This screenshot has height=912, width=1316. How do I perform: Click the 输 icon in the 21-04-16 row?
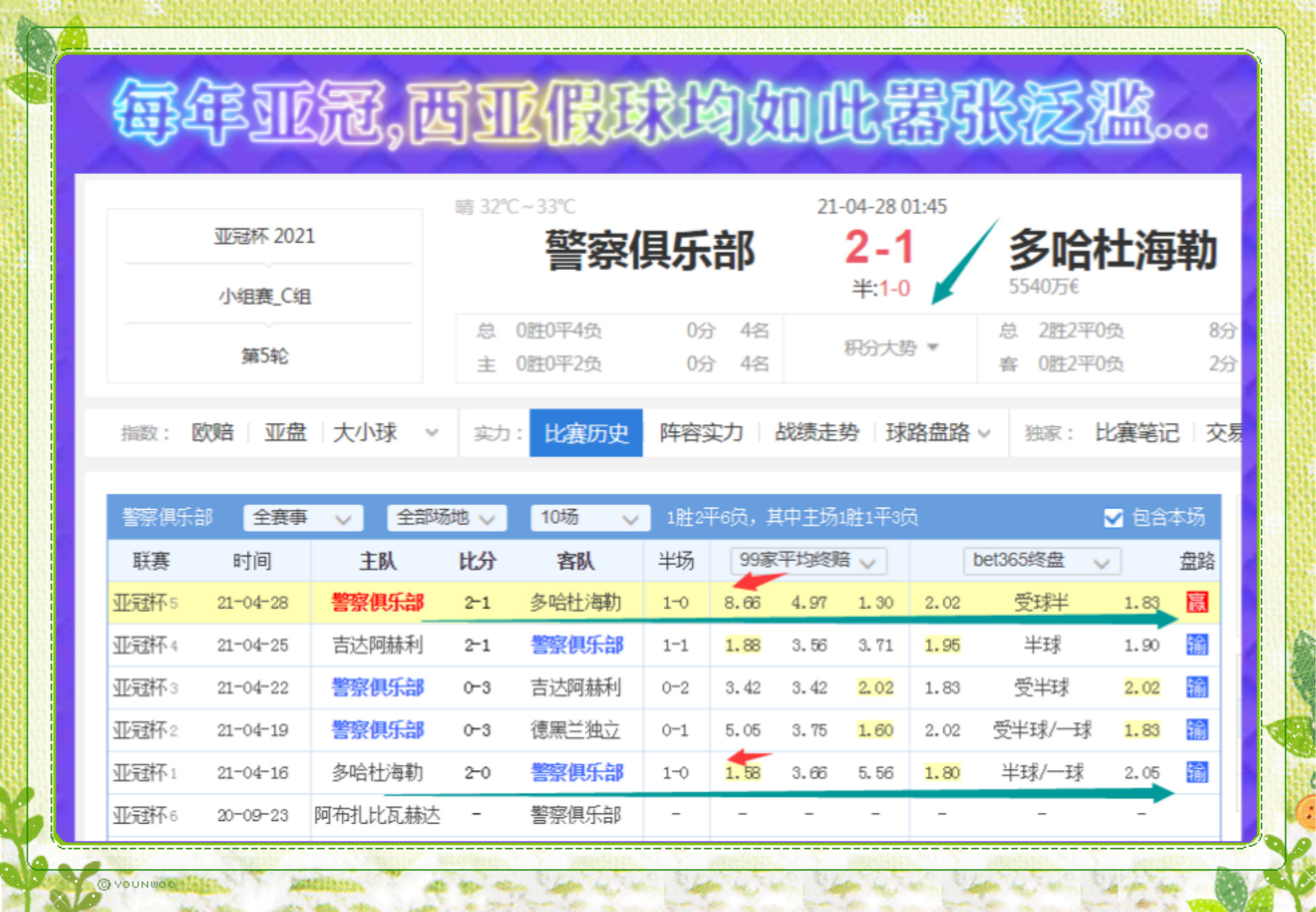pyautogui.click(x=1197, y=772)
